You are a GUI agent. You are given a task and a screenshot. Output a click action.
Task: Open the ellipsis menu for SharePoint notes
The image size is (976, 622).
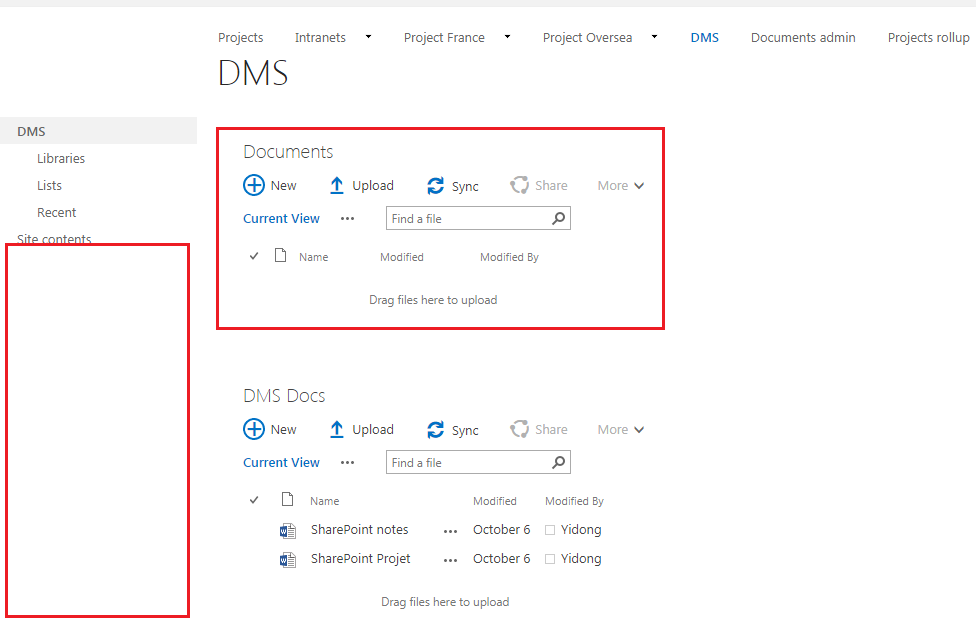click(451, 532)
